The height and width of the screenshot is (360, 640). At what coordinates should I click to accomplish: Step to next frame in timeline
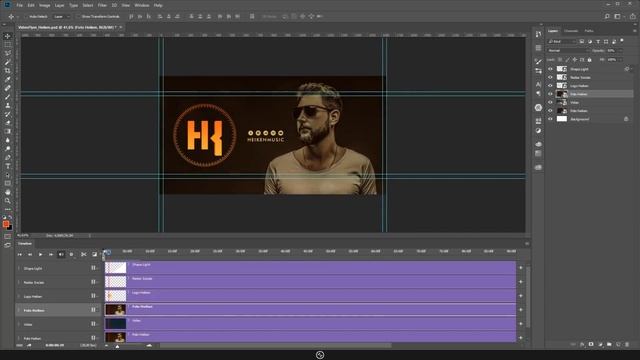tap(51, 254)
